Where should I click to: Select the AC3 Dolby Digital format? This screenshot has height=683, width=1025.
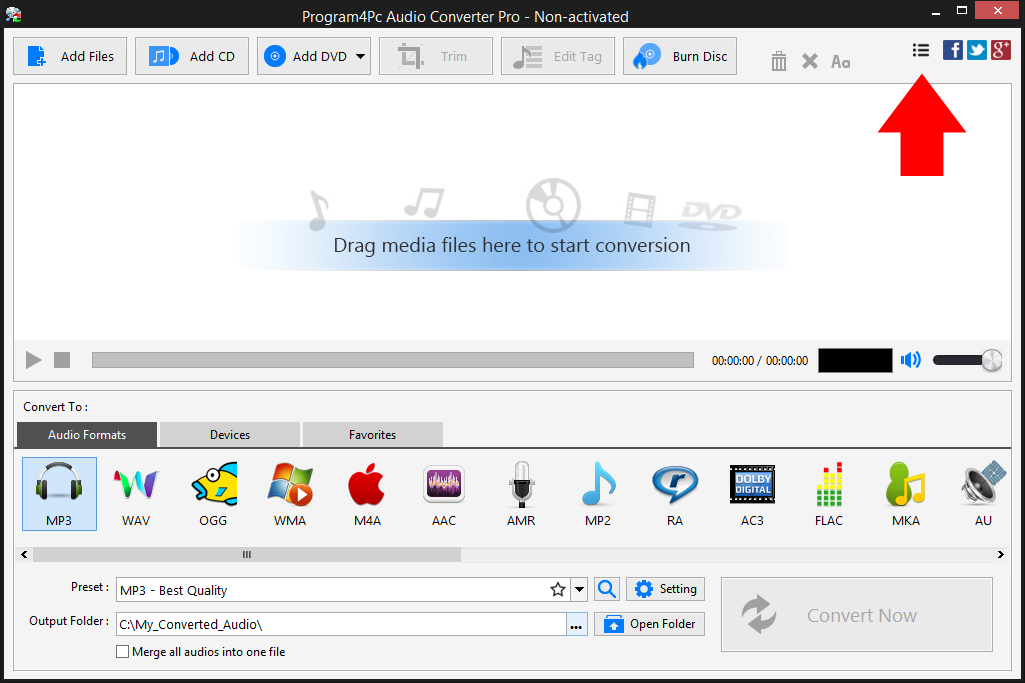752,493
